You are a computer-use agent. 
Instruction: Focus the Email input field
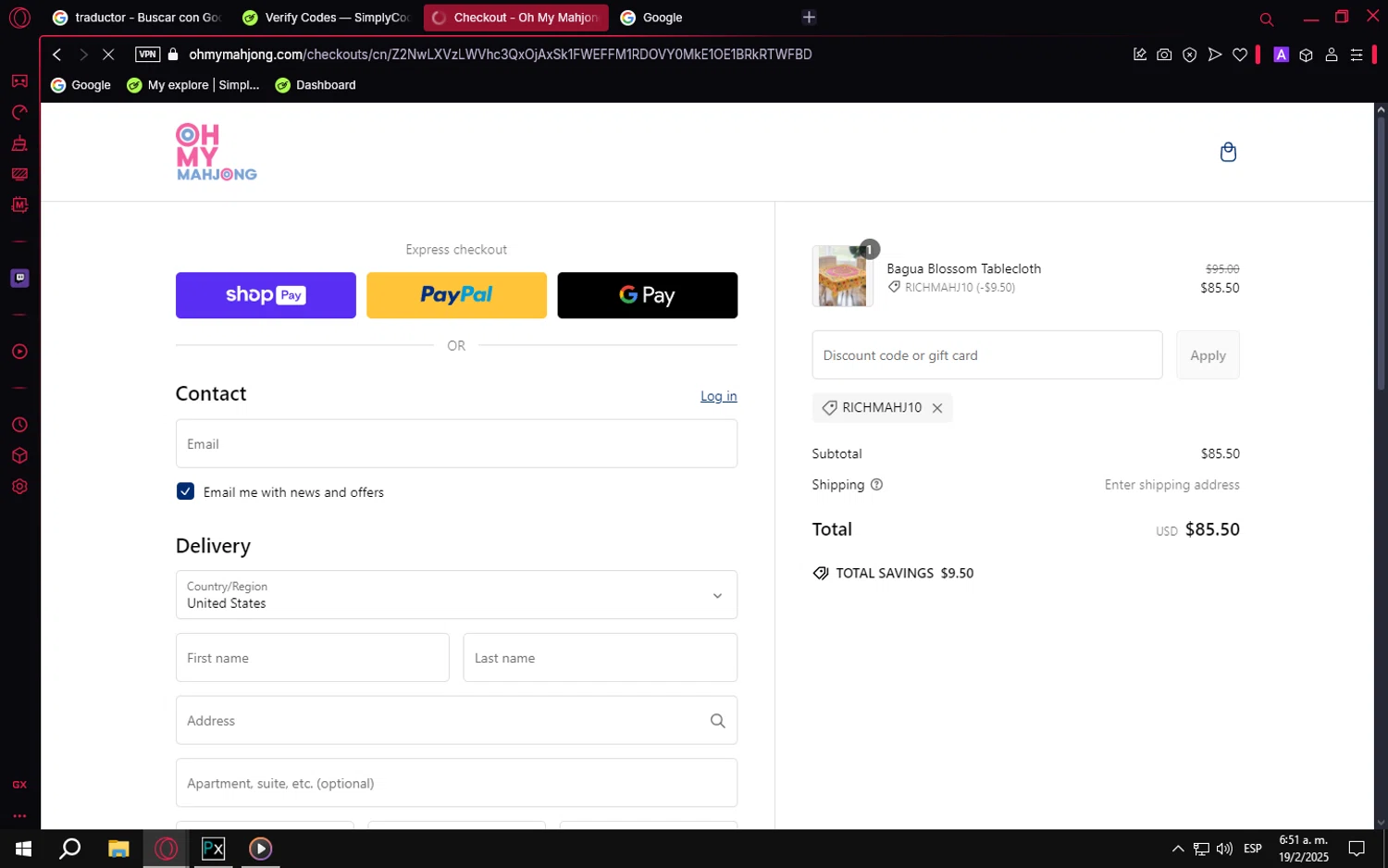[x=456, y=444]
